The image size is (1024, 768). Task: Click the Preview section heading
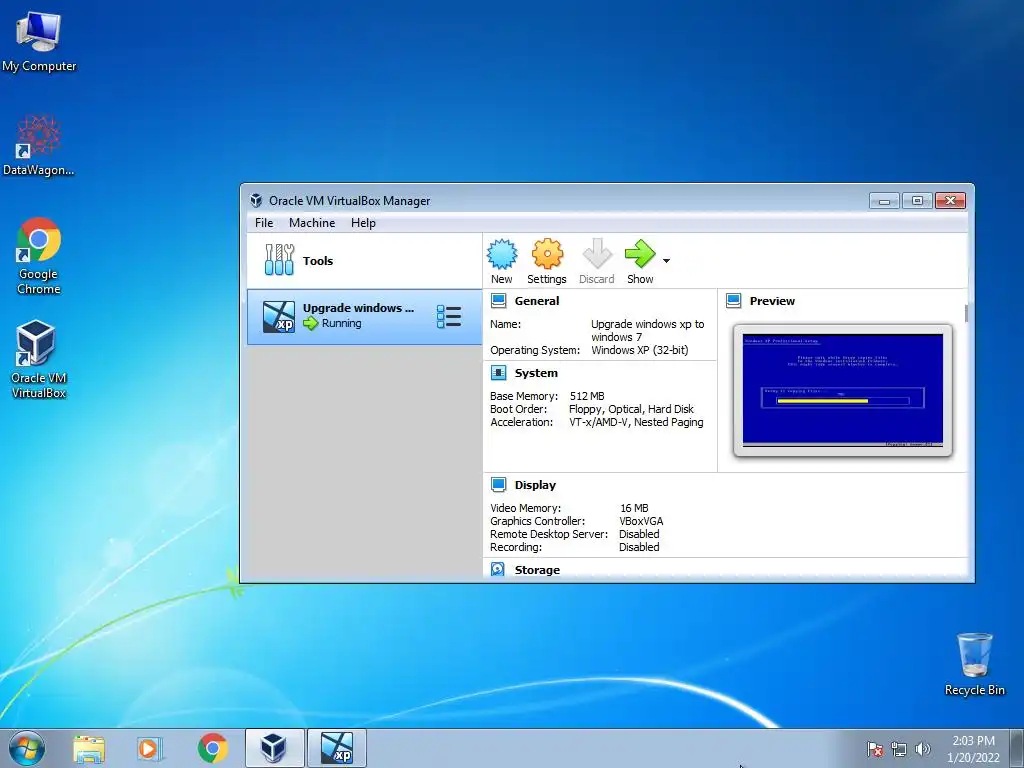coord(772,301)
